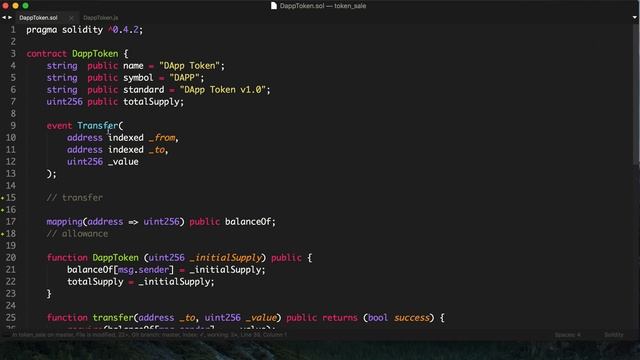Click the 'mapping' keyword on line 17
This screenshot has height=360, width=640.
(64, 222)
